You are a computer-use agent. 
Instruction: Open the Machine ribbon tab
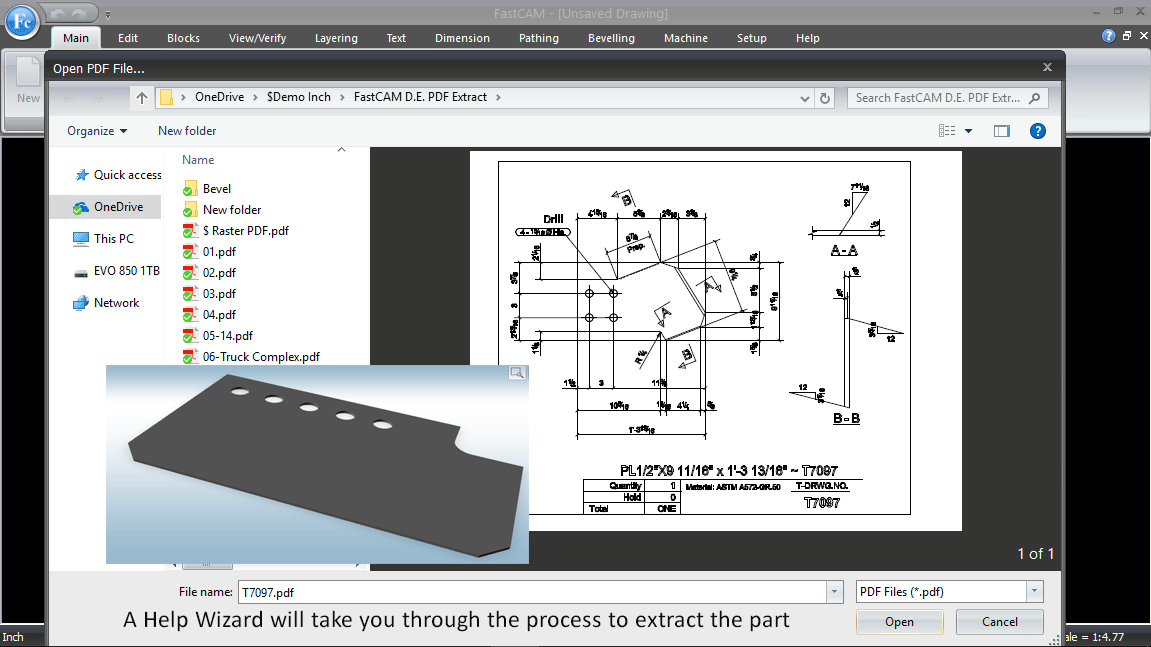tap(686, 38)
